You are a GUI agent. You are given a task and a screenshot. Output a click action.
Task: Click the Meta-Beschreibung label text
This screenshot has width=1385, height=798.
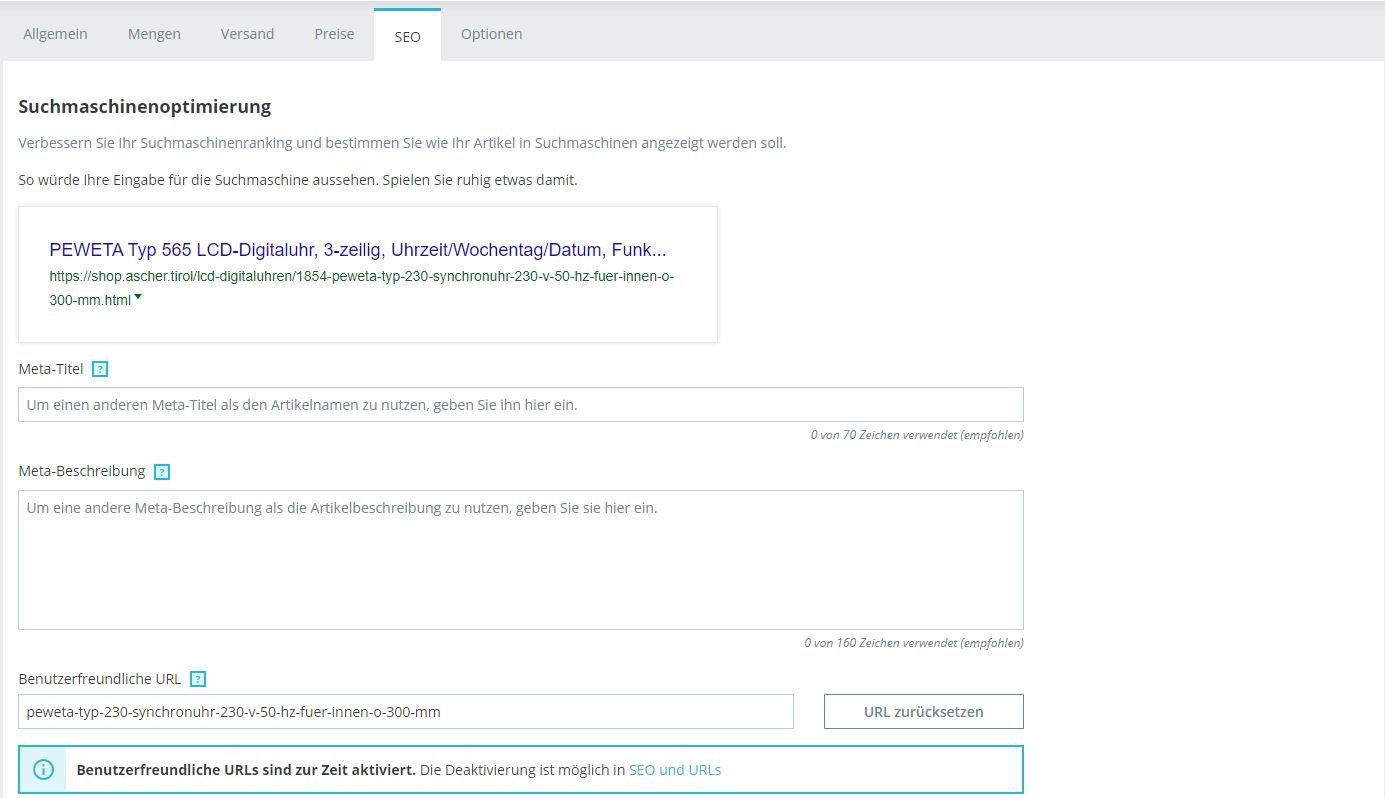pyautogui.click(x=82, y=471)
